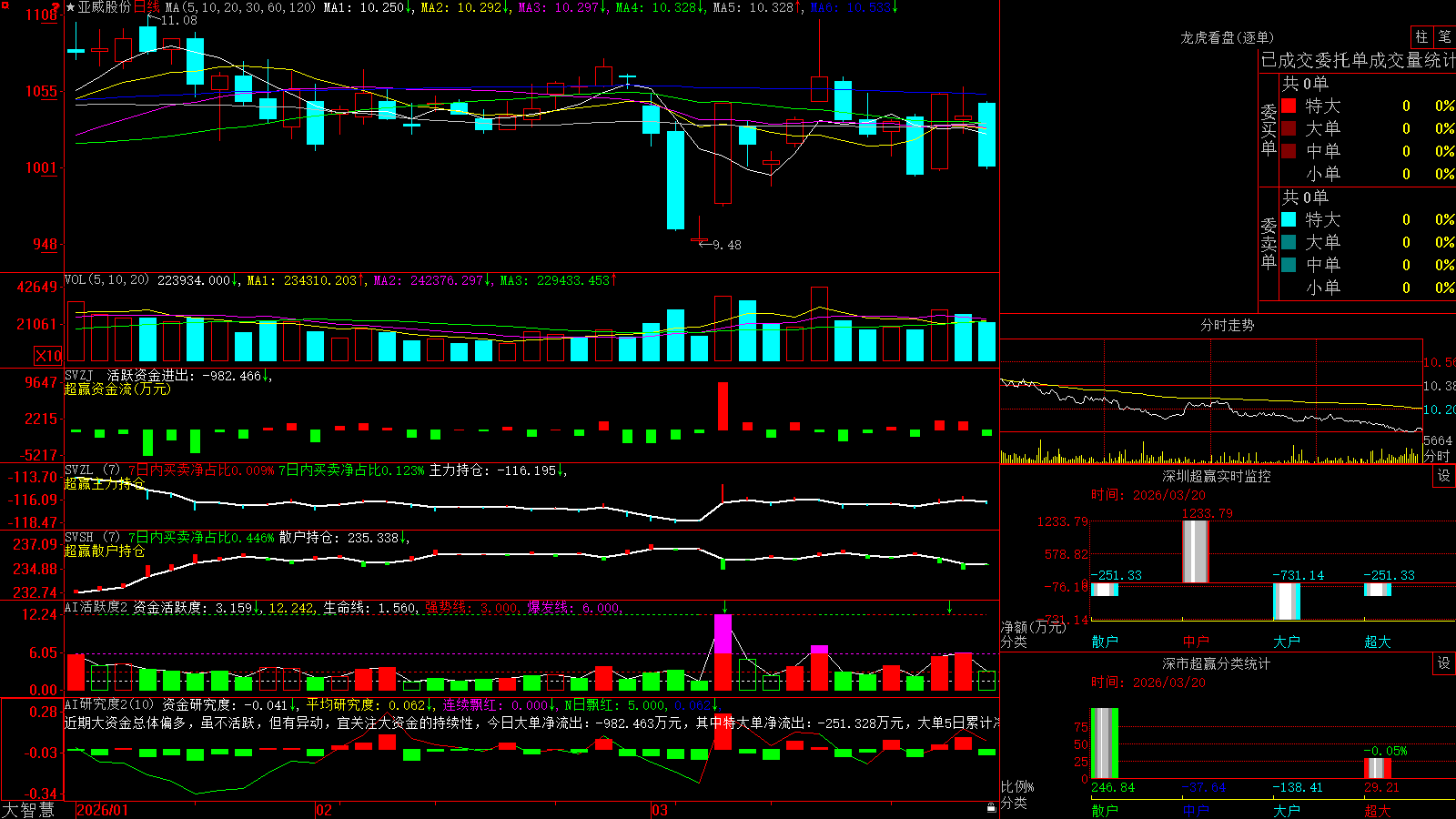Click the 龙虎看盘(逐单) panel title

click(1227, 37)
